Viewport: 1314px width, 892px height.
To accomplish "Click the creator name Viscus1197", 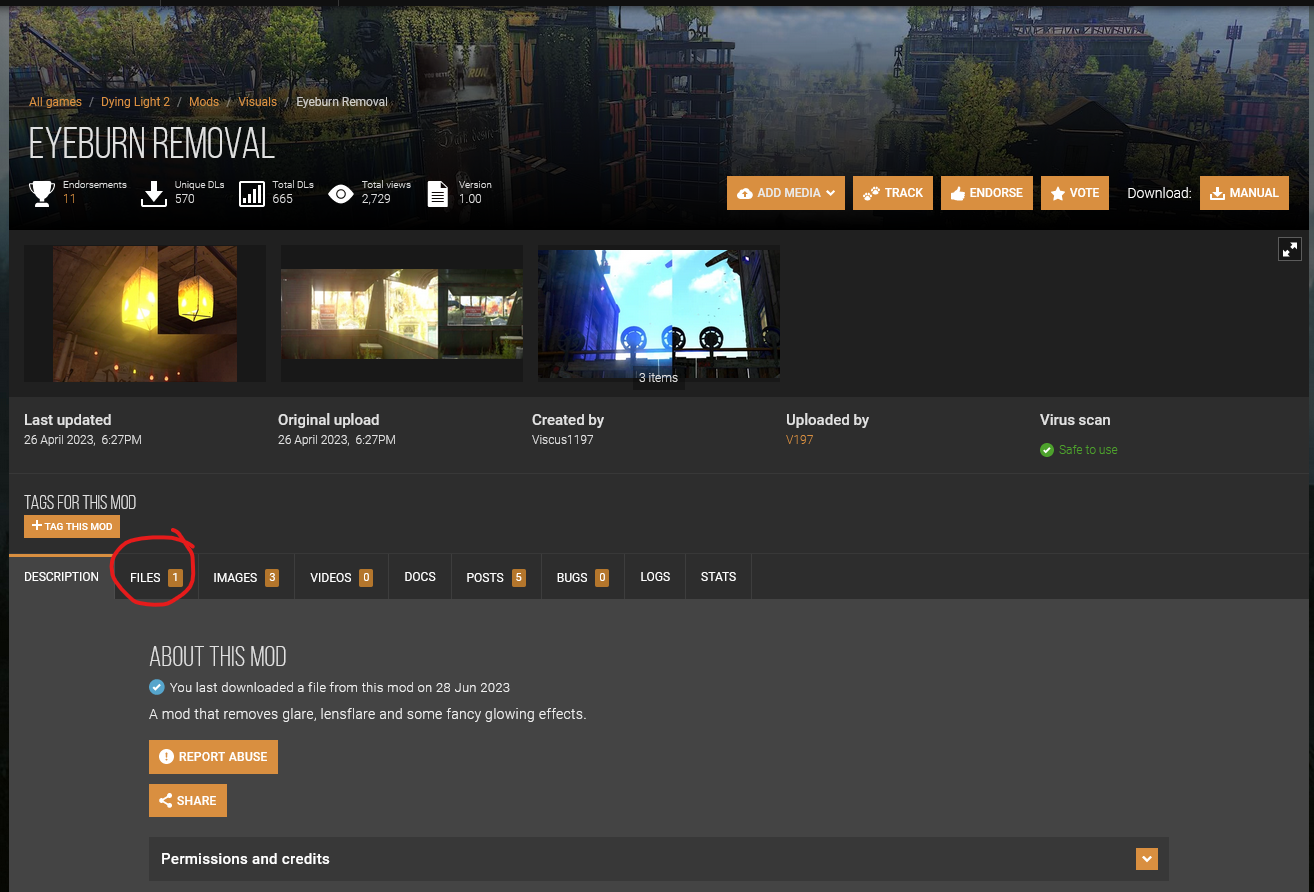I will point(563,440).
